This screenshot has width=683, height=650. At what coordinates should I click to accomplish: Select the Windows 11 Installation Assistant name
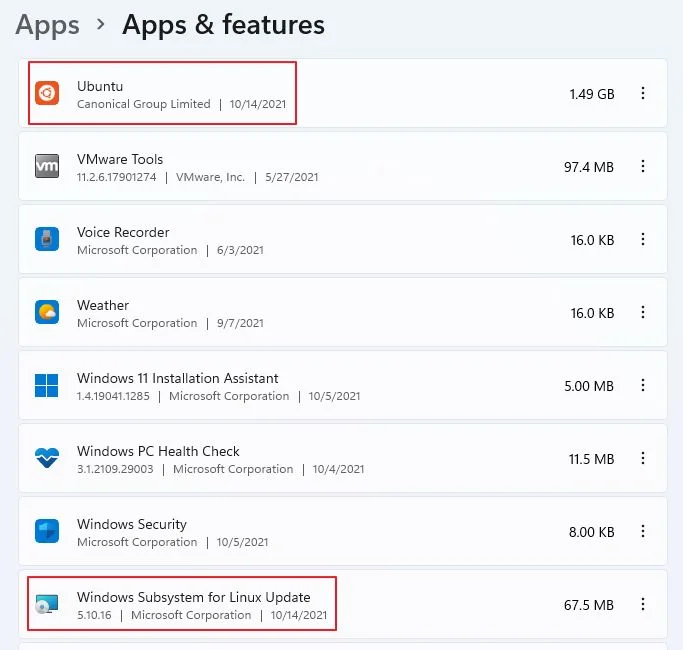coord(178,378)
